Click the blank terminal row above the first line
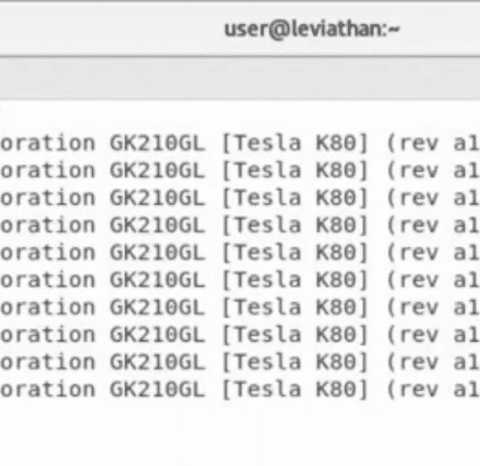This screenshot has width=480, height=466. pyautogui.click(x=240, y=116)
